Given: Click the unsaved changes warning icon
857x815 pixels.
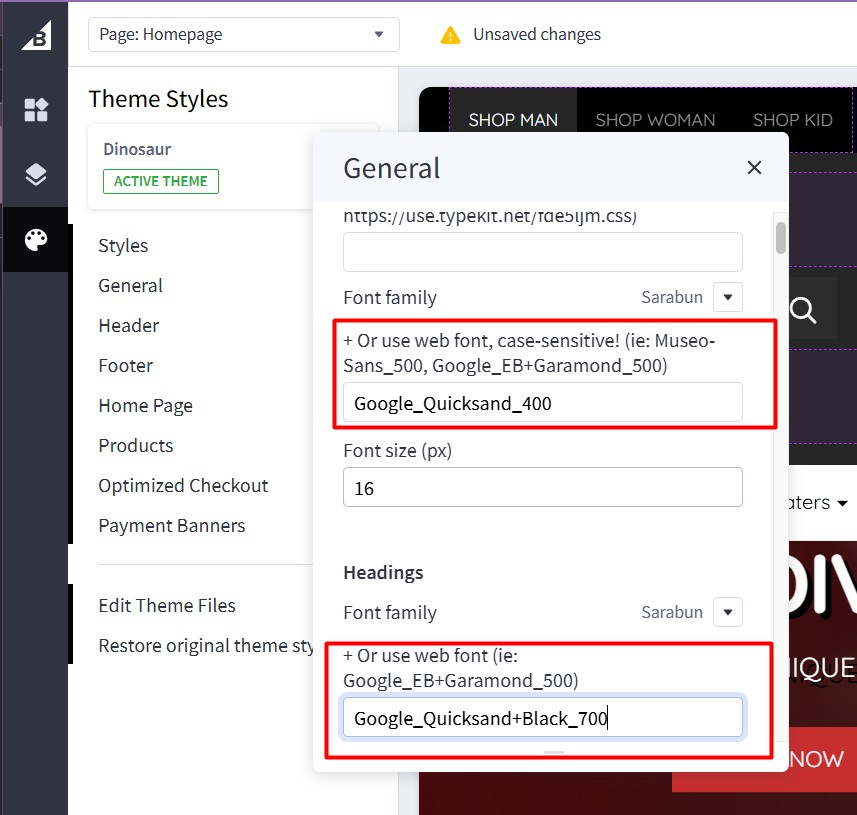Looking at the screenshot, I should (450, 35).
